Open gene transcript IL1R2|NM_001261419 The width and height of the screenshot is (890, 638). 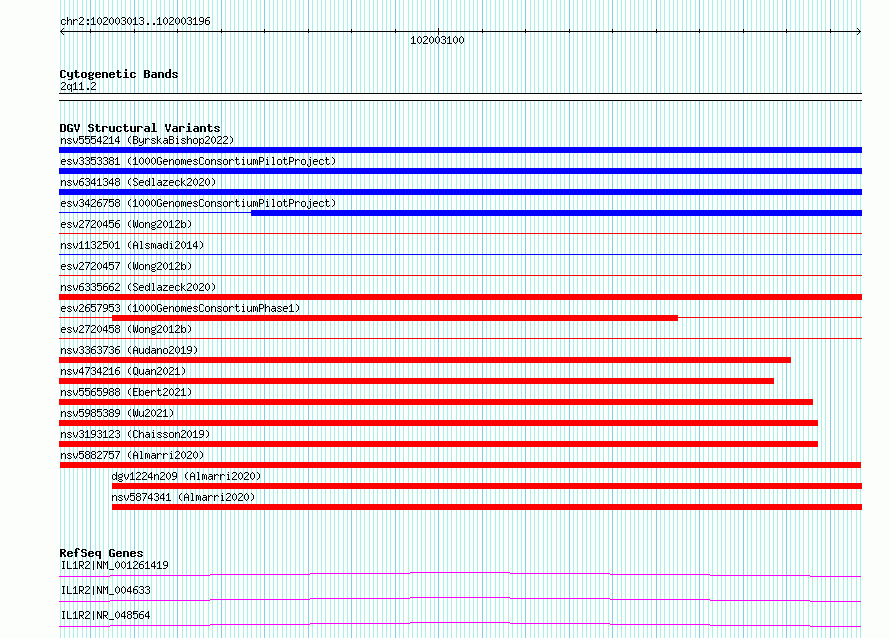(x=115, y=565)
